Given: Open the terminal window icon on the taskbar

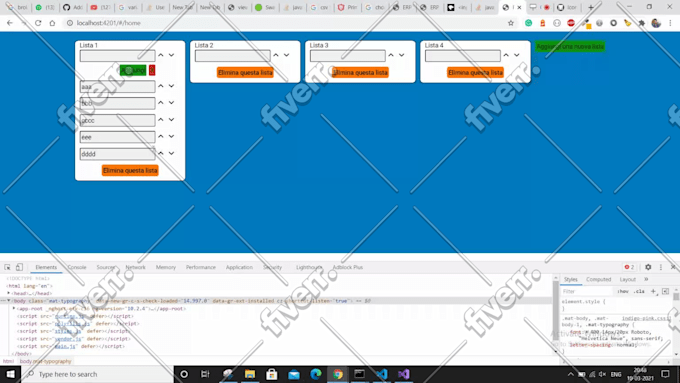Looking at the screenshot, I should coord(360,374).
